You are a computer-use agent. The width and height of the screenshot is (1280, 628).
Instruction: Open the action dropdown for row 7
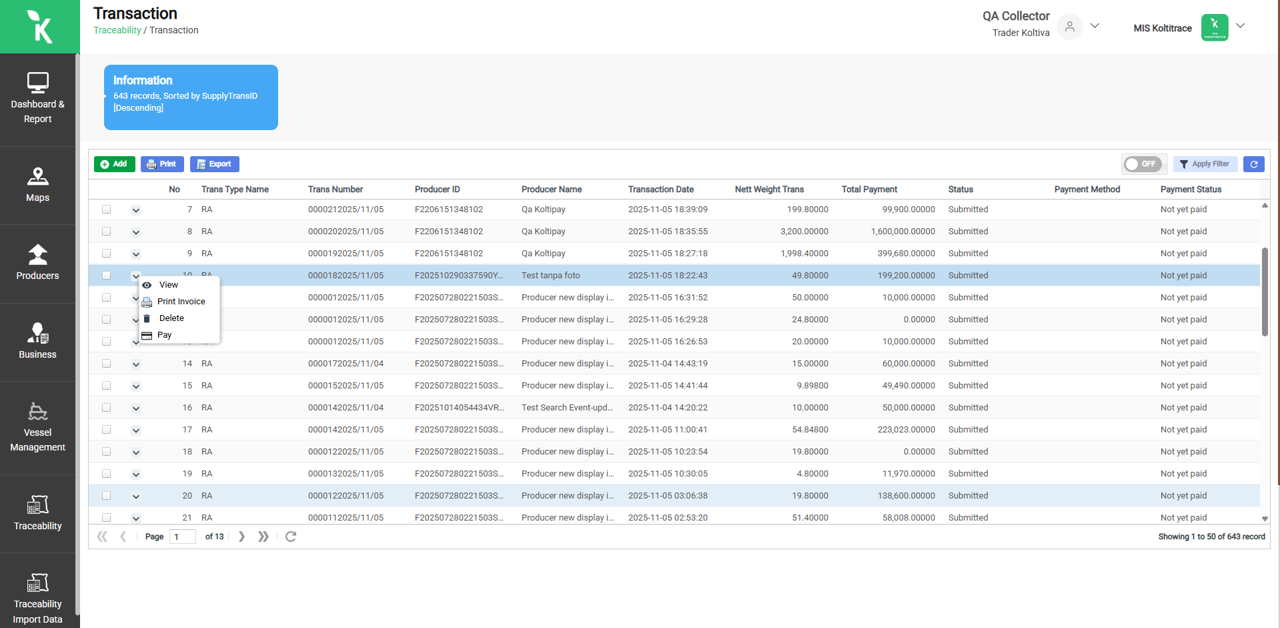click(136, 210)
